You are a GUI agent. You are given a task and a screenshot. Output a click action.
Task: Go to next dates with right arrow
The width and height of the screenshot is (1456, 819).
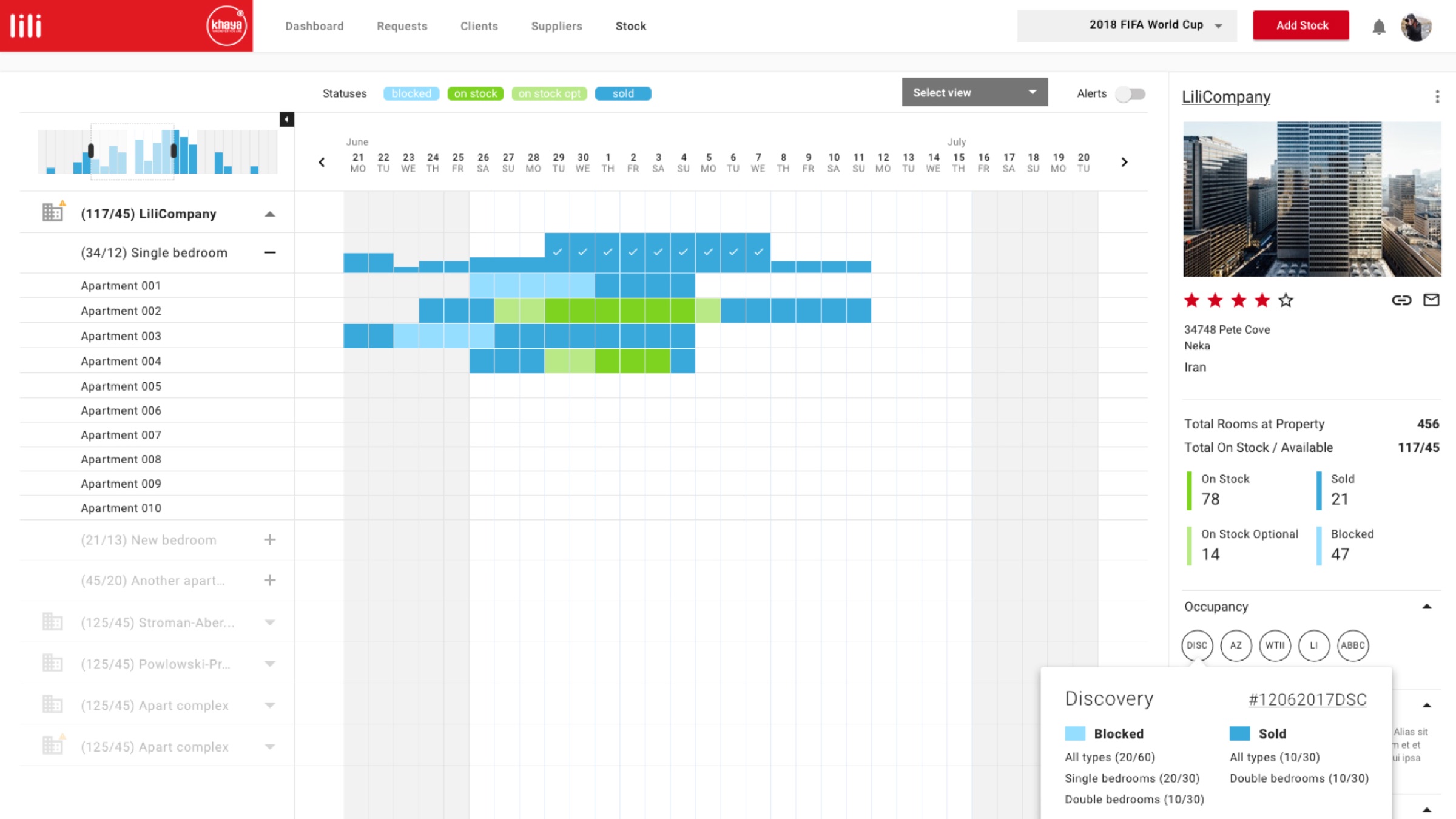[x=1124, y=162]
